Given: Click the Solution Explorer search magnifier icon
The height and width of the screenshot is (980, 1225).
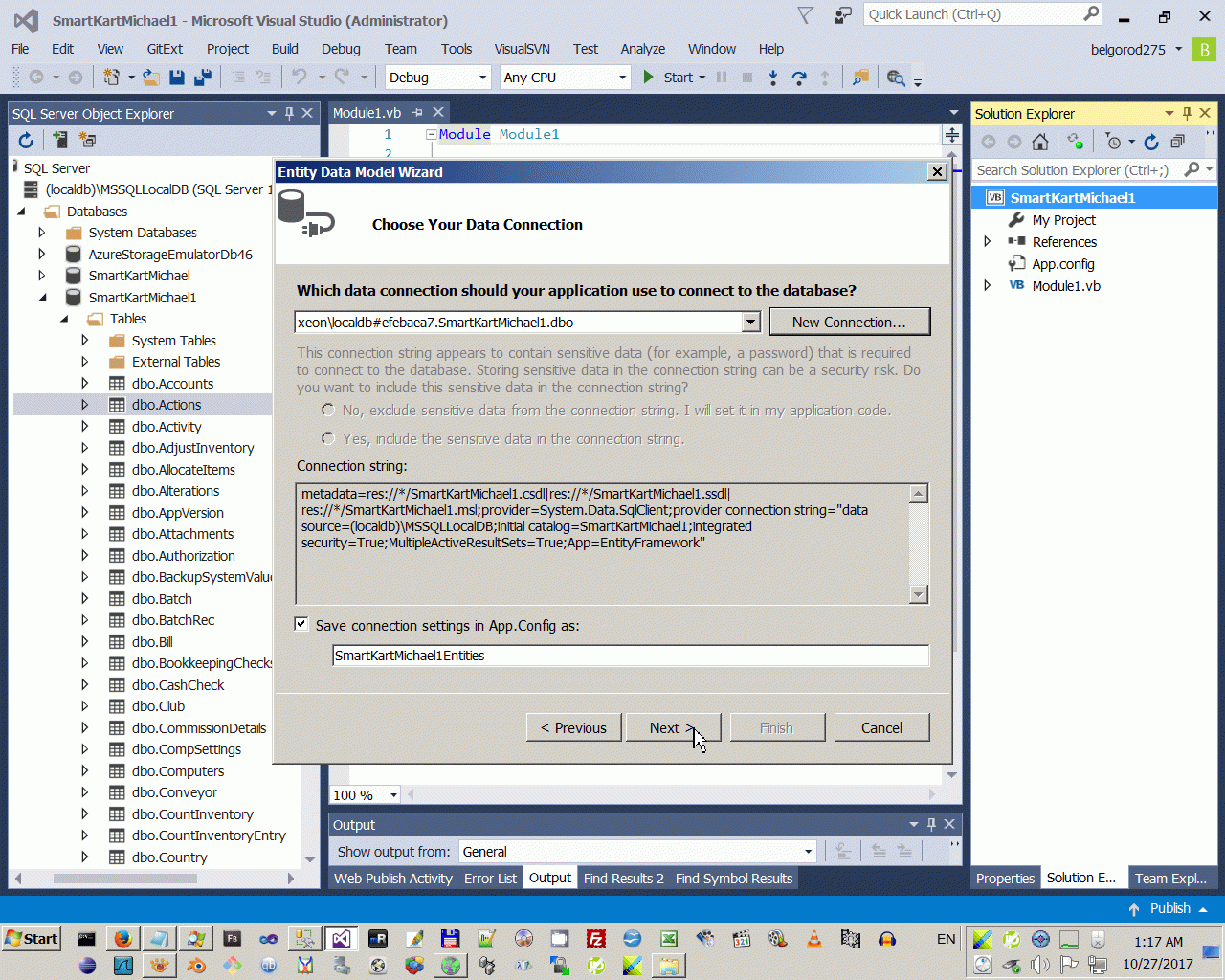Looking at the screenshot, I should click(x=1192, y=170).
